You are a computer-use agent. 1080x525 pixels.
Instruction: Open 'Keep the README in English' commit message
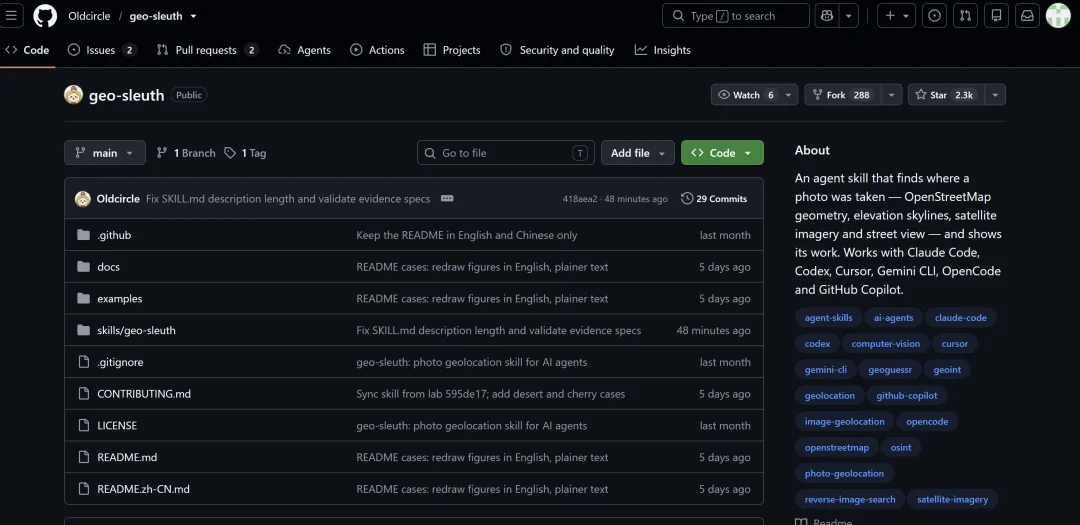click(x=466, y=235)
